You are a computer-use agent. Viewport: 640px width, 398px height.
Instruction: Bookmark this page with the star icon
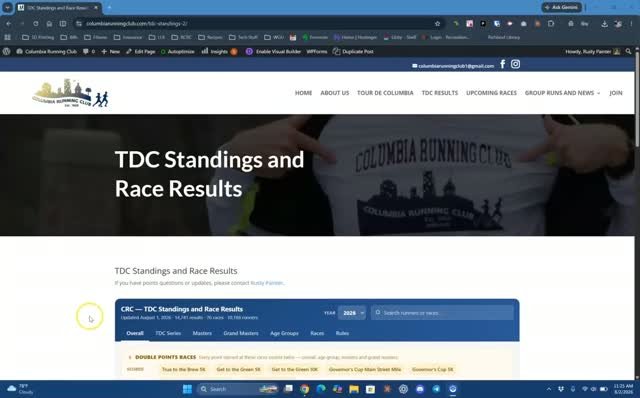pyautogui.click(x=438, y=24)
